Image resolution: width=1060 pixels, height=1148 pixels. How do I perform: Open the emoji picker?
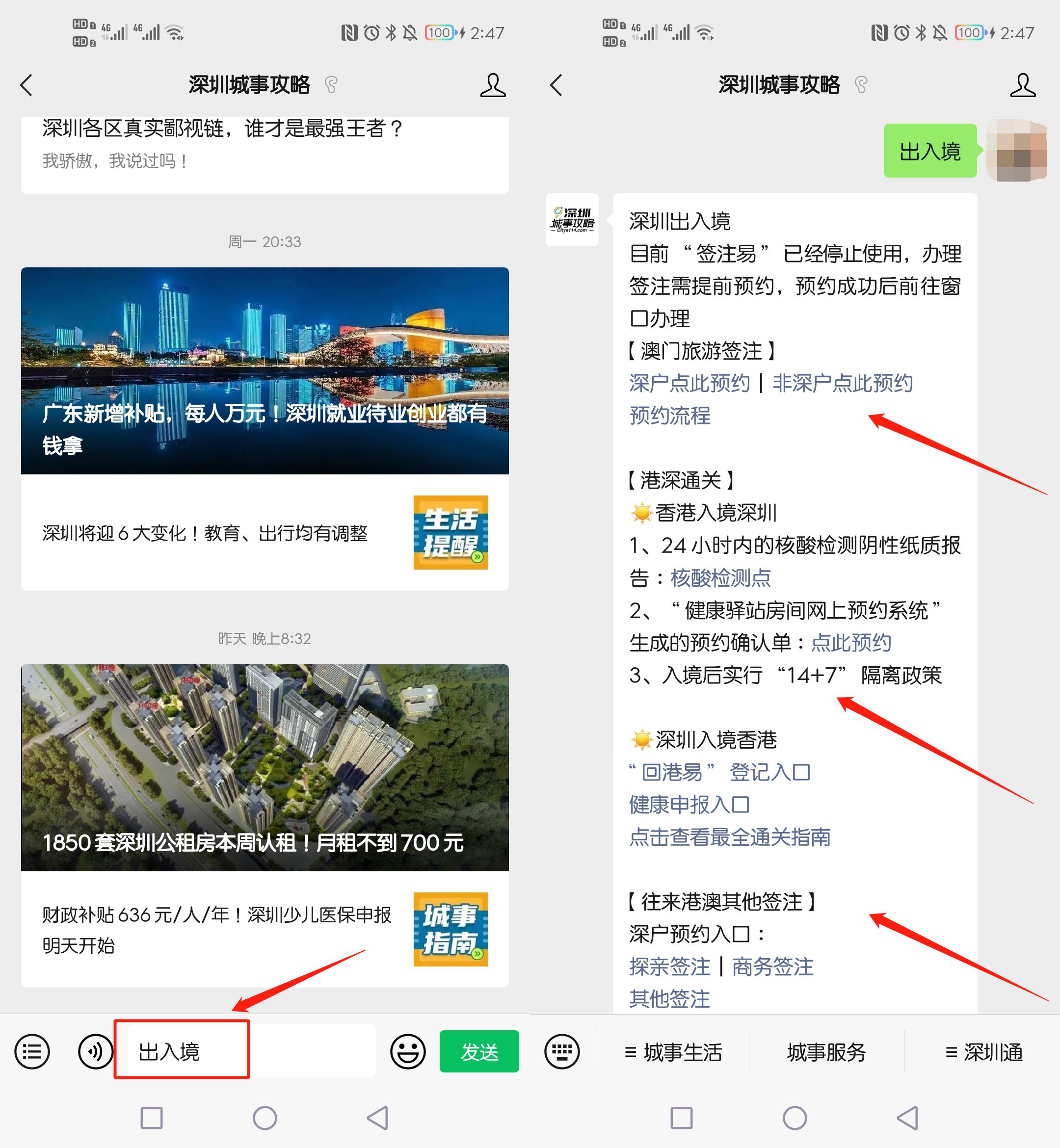407,1053
